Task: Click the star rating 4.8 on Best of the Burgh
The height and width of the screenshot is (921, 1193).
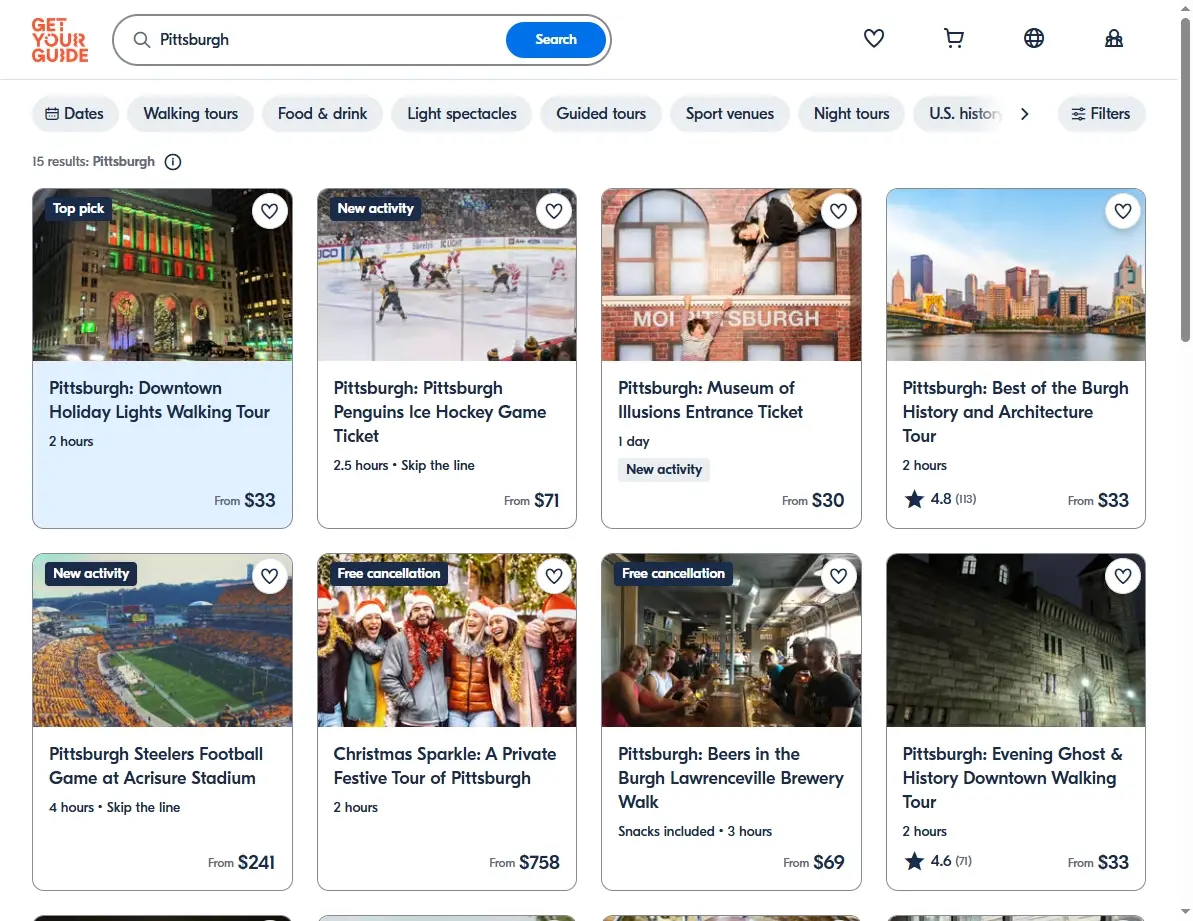Action: click(940, 499)
